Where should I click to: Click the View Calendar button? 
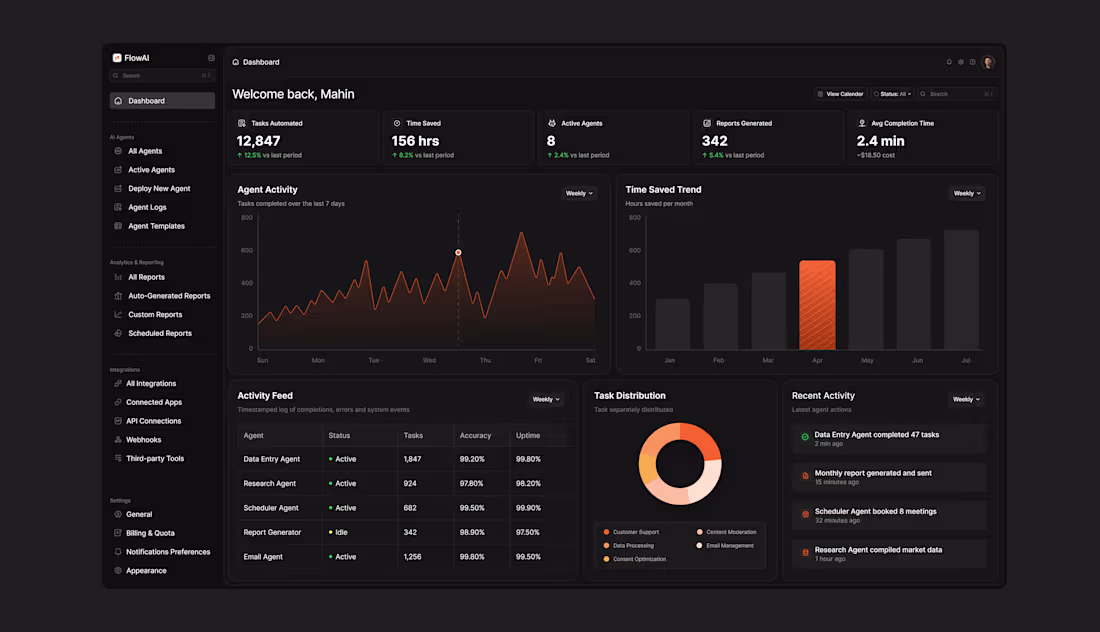point(840,93)
